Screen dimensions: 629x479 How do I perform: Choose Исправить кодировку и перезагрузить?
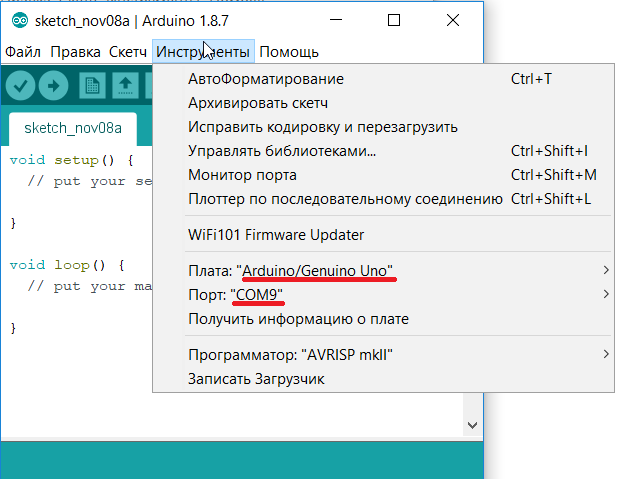383,127
